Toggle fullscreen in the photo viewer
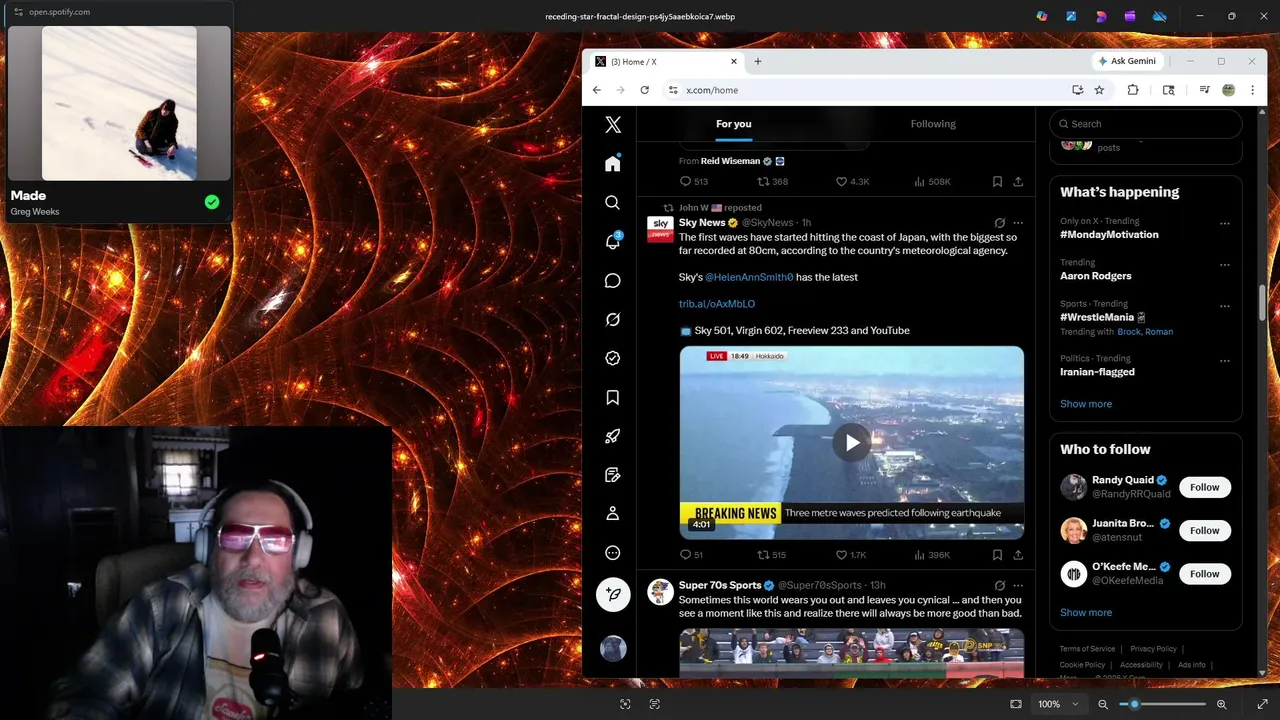The image size is (1280, 720). 1262,704
